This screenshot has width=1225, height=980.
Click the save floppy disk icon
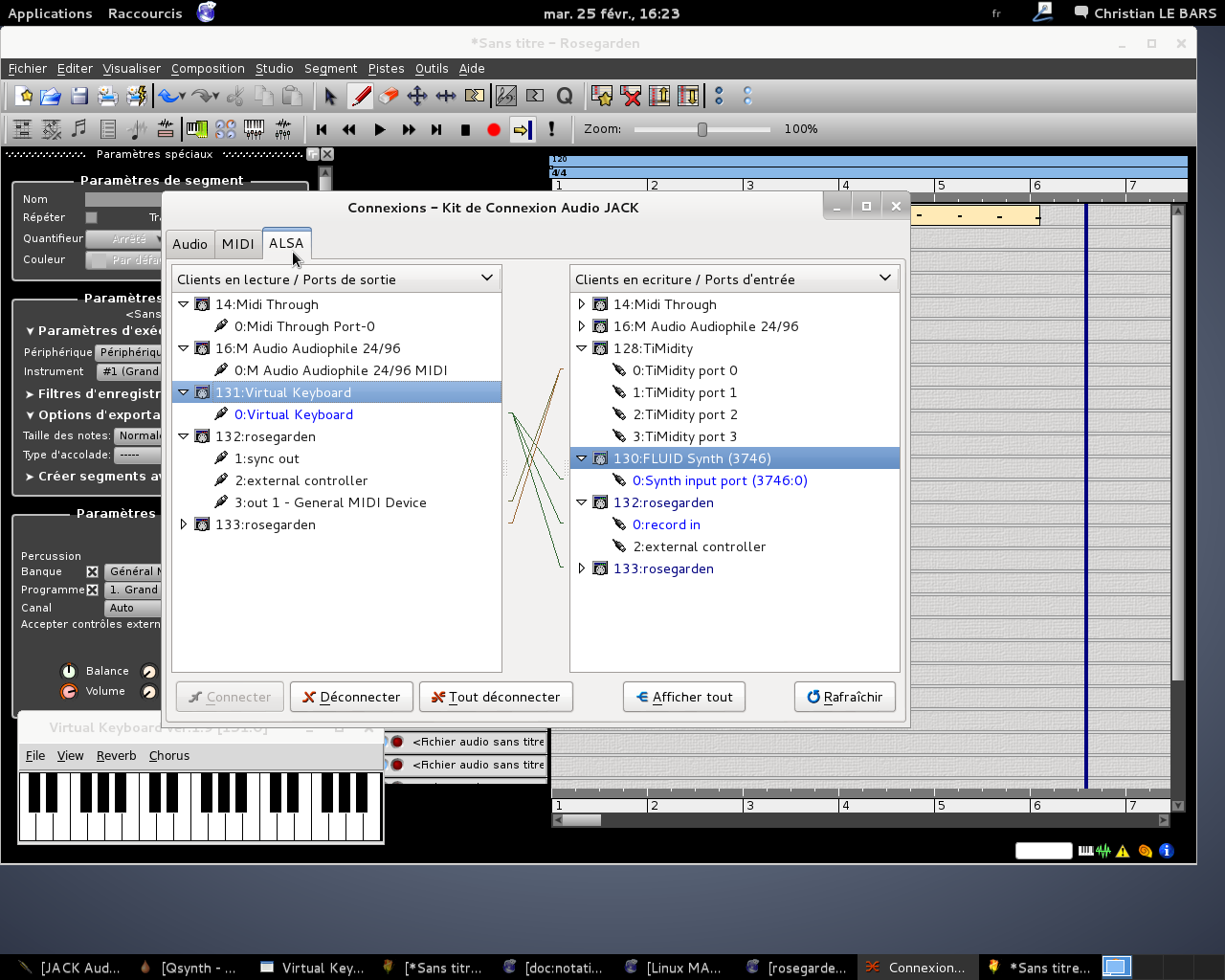[x=79, y=96]
